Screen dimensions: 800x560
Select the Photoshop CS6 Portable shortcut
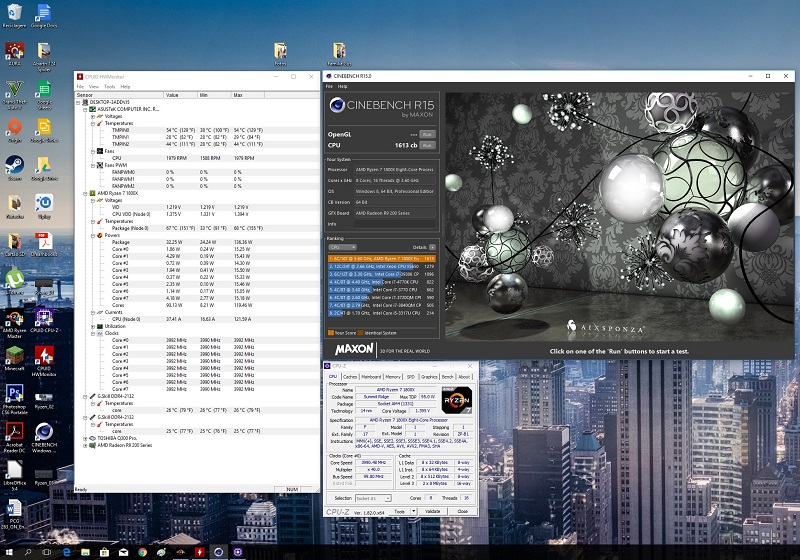tap(14, 399)
